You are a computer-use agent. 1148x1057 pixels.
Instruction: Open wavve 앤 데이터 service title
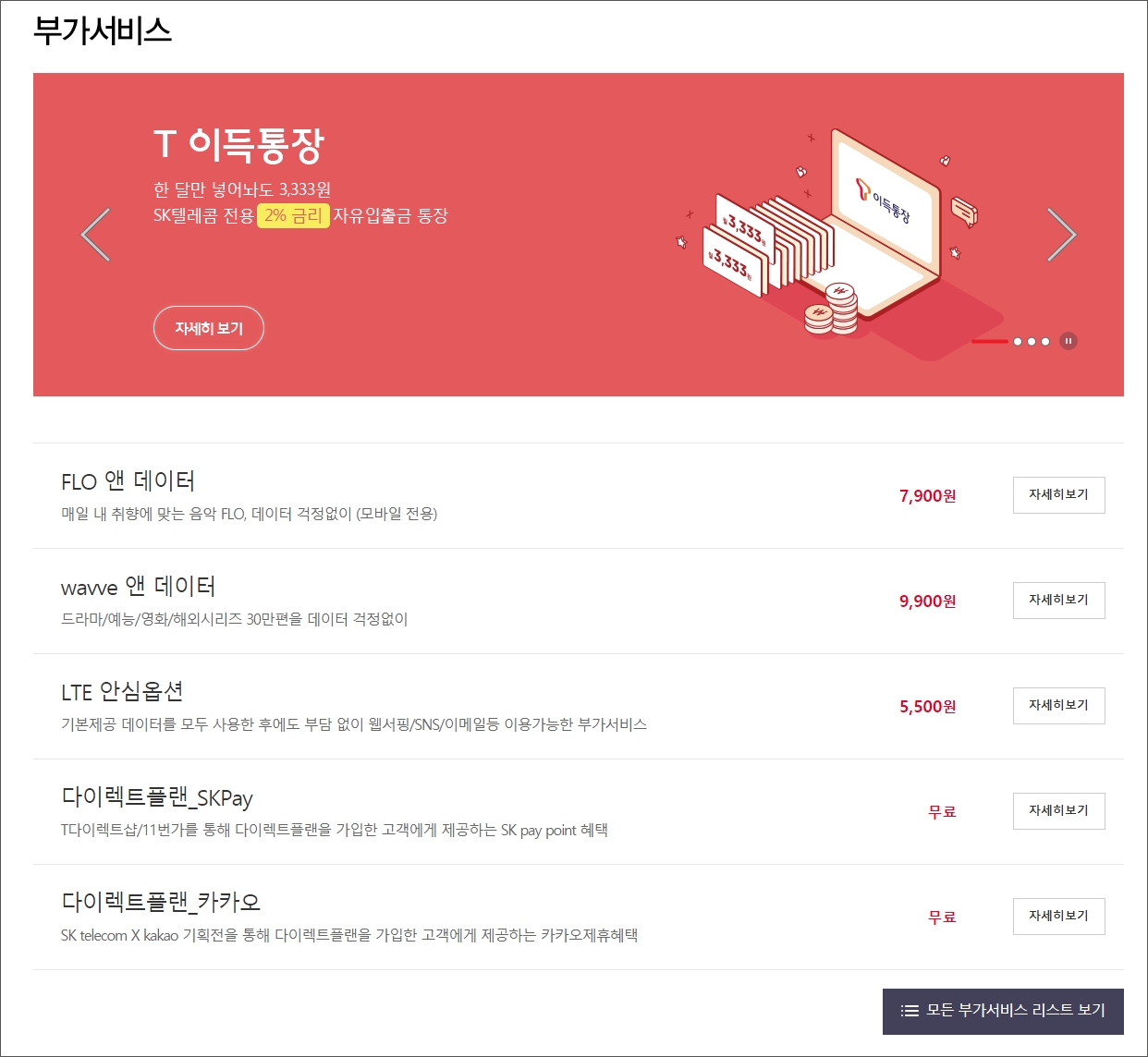click(x=138, y=587)
